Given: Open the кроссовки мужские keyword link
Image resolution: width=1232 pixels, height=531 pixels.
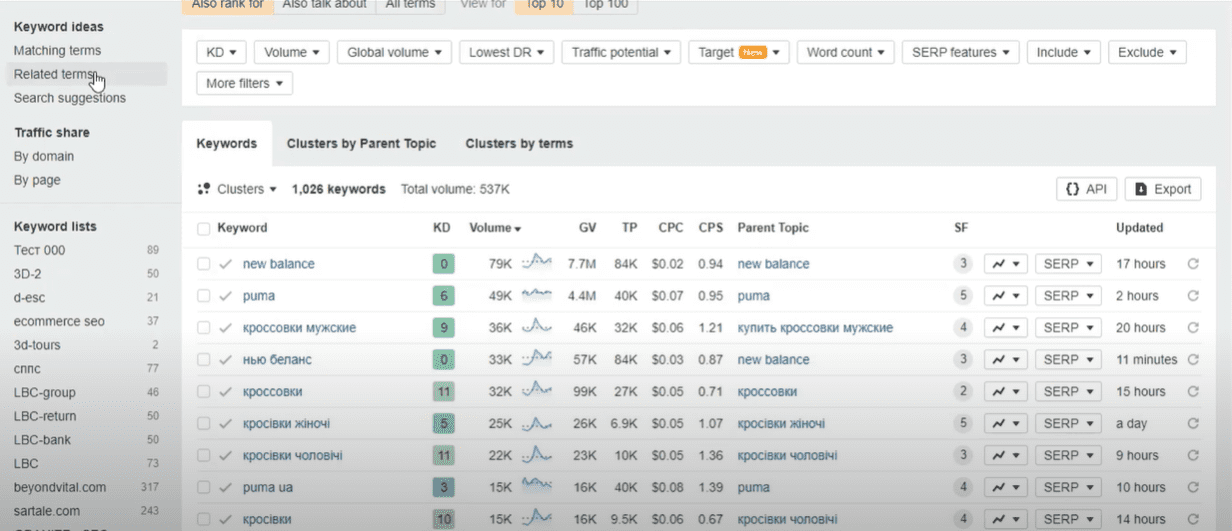Looking at the screenshot, I should pos(299,328).
